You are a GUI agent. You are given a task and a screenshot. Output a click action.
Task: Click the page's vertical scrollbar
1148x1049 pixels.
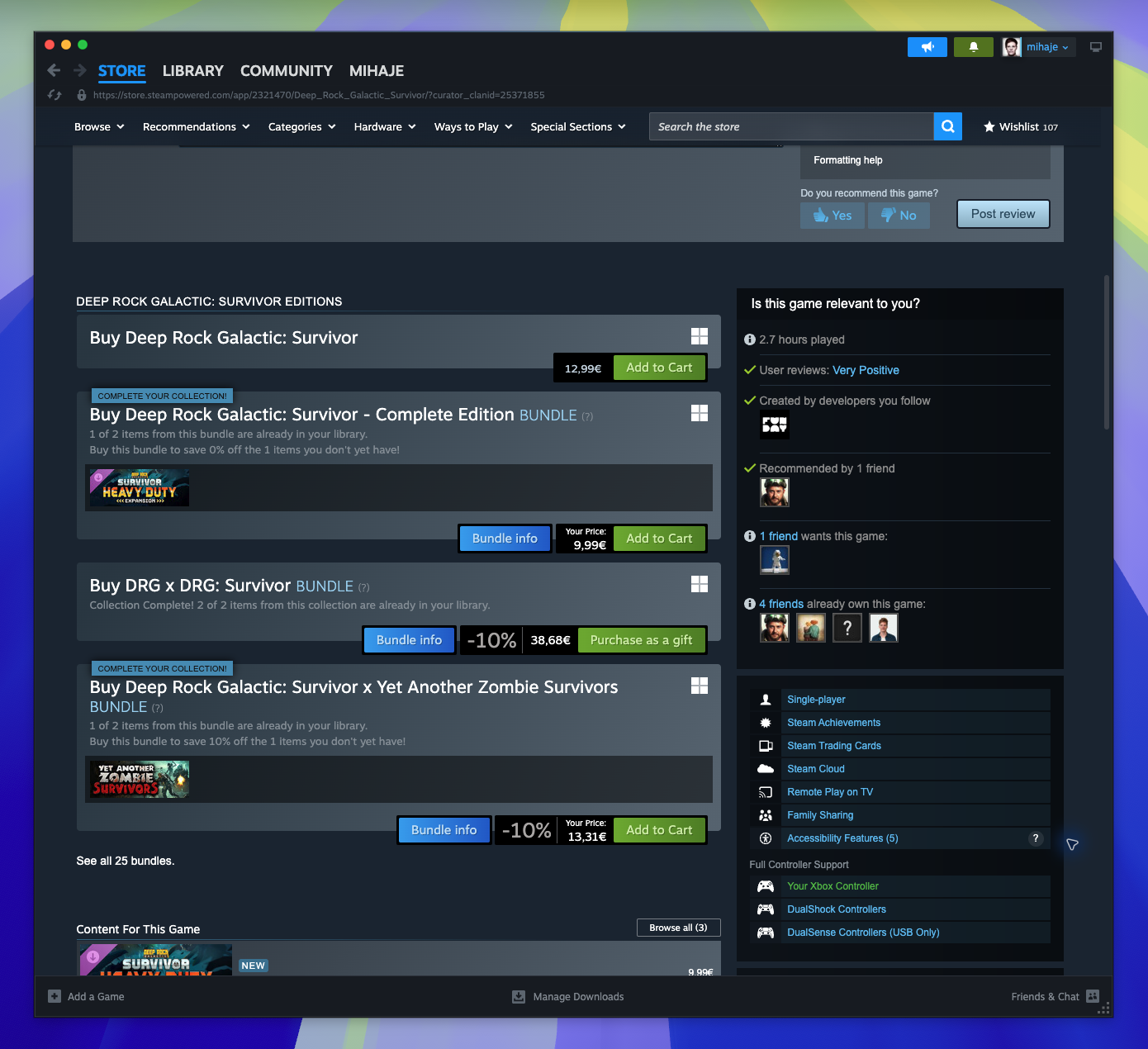(x=1107, y=353)
